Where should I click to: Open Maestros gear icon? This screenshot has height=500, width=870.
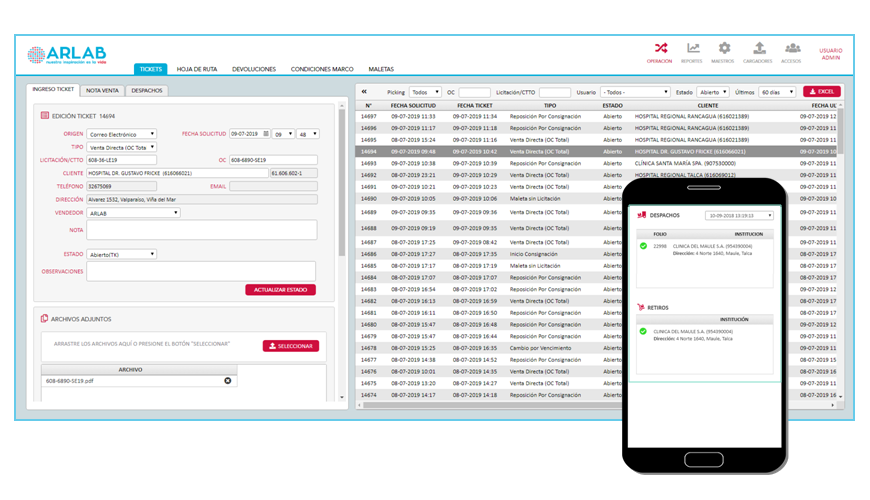point(724,48)
